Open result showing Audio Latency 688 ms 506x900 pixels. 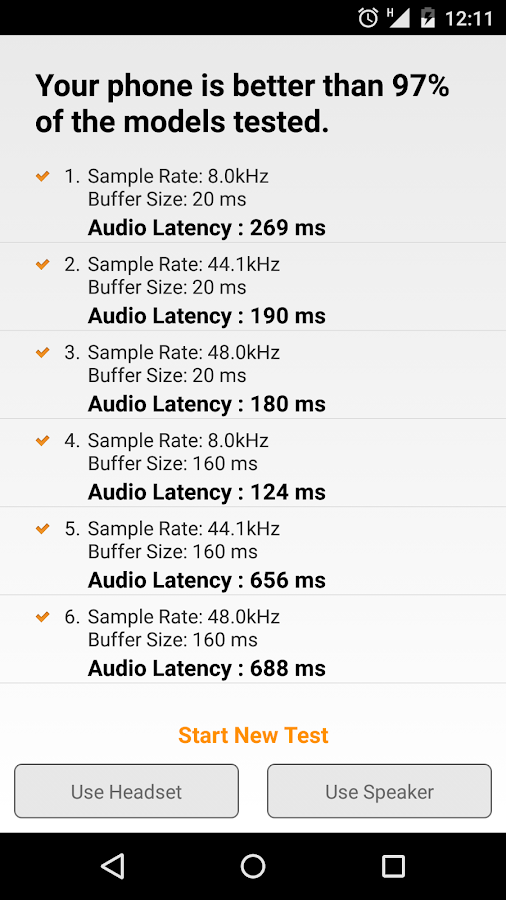(x=253, y=639)
